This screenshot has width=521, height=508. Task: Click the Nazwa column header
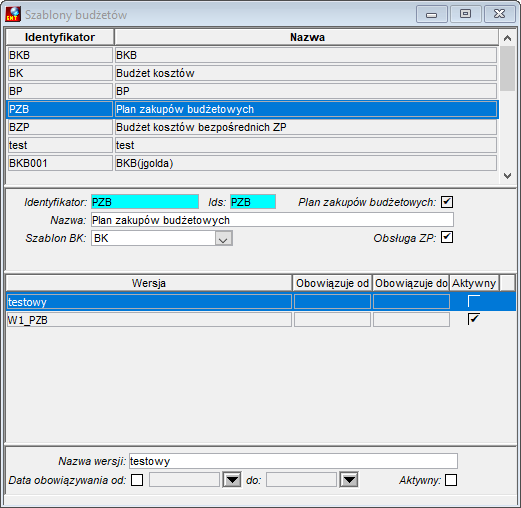(x=307, y=37)
